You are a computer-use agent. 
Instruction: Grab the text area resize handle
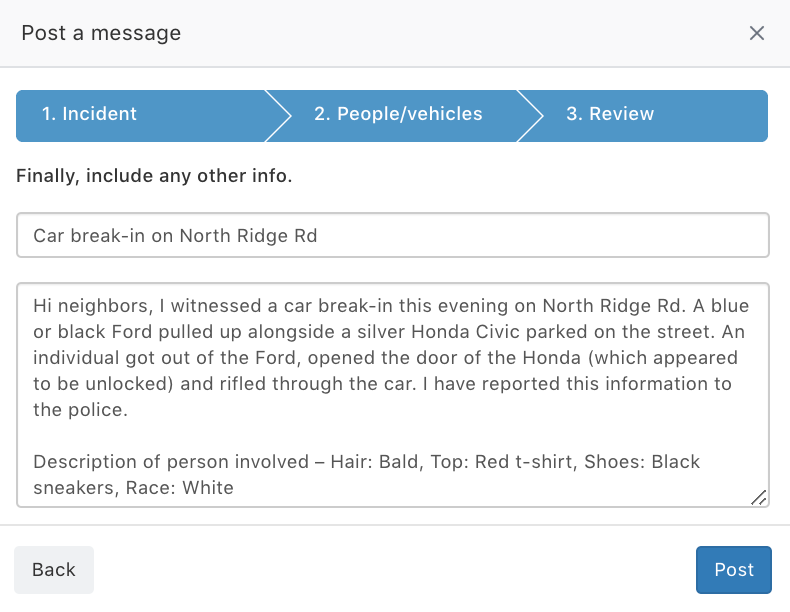pos(759,498)
